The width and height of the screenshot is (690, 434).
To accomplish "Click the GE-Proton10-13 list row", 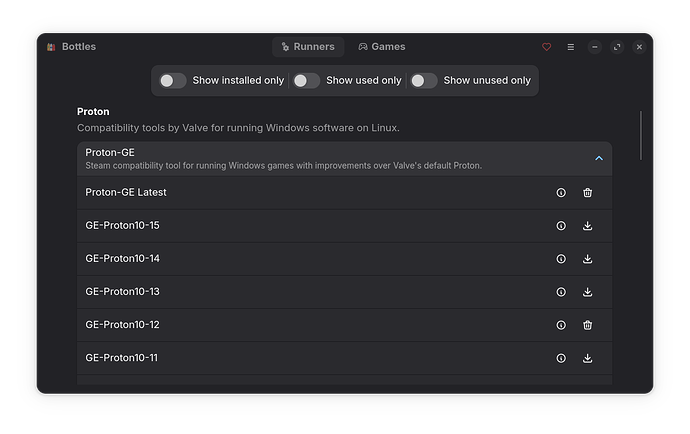I will click(345, 292).
